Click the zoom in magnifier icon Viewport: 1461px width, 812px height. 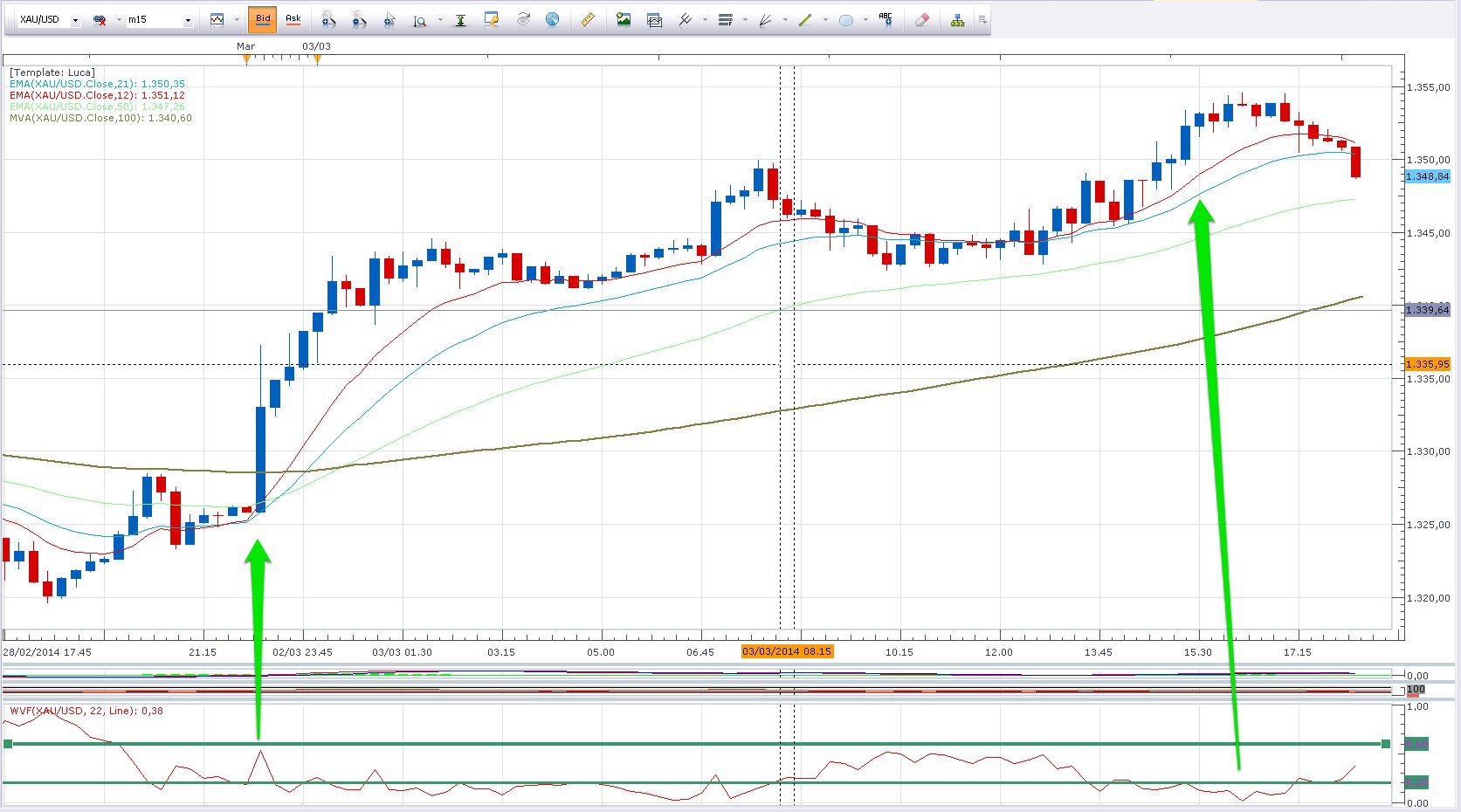pos(328,19)
